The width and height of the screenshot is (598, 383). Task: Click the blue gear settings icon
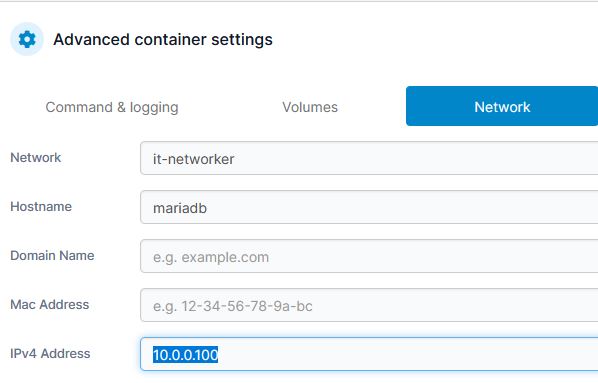click(x=27, y=39)
